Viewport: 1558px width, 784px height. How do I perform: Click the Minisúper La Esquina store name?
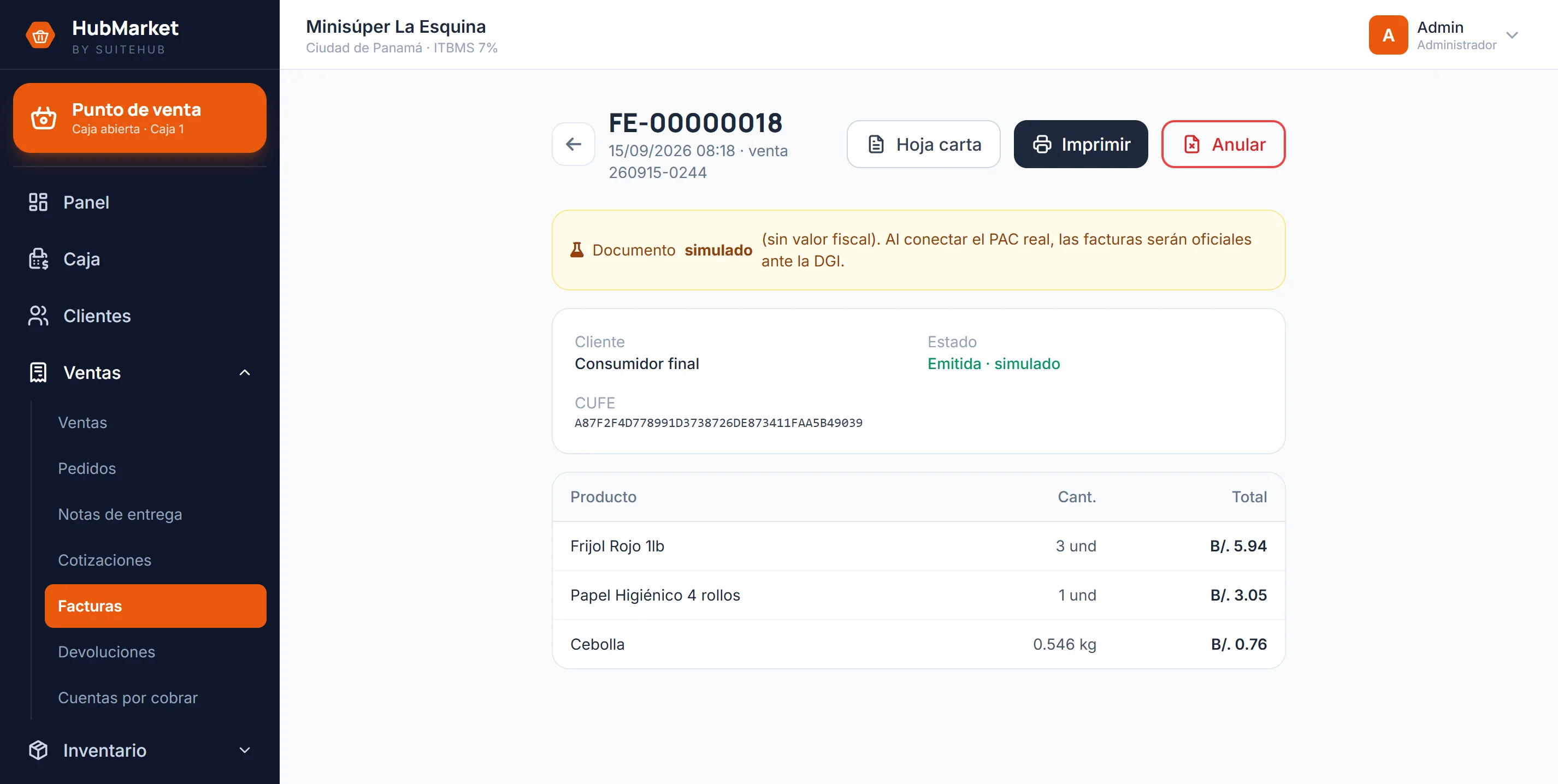pos(396,27)
